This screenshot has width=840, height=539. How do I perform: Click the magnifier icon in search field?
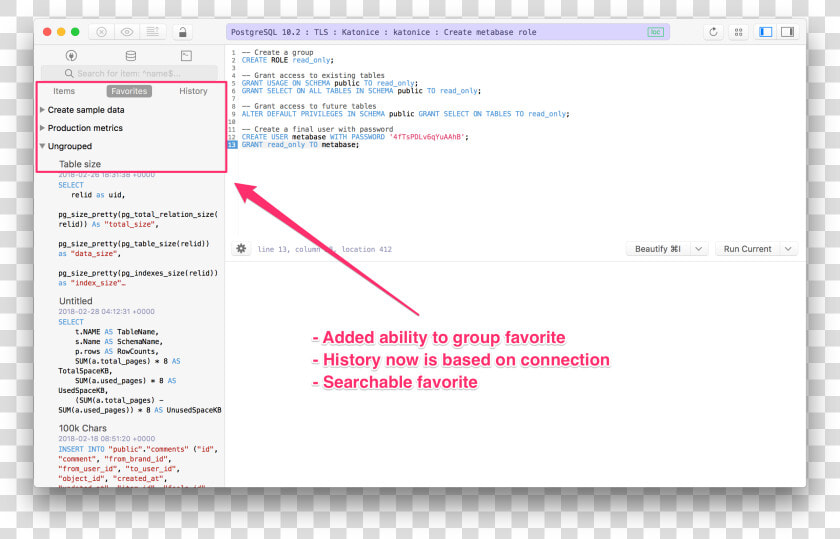pyautogui.click(x=69, y=73)
